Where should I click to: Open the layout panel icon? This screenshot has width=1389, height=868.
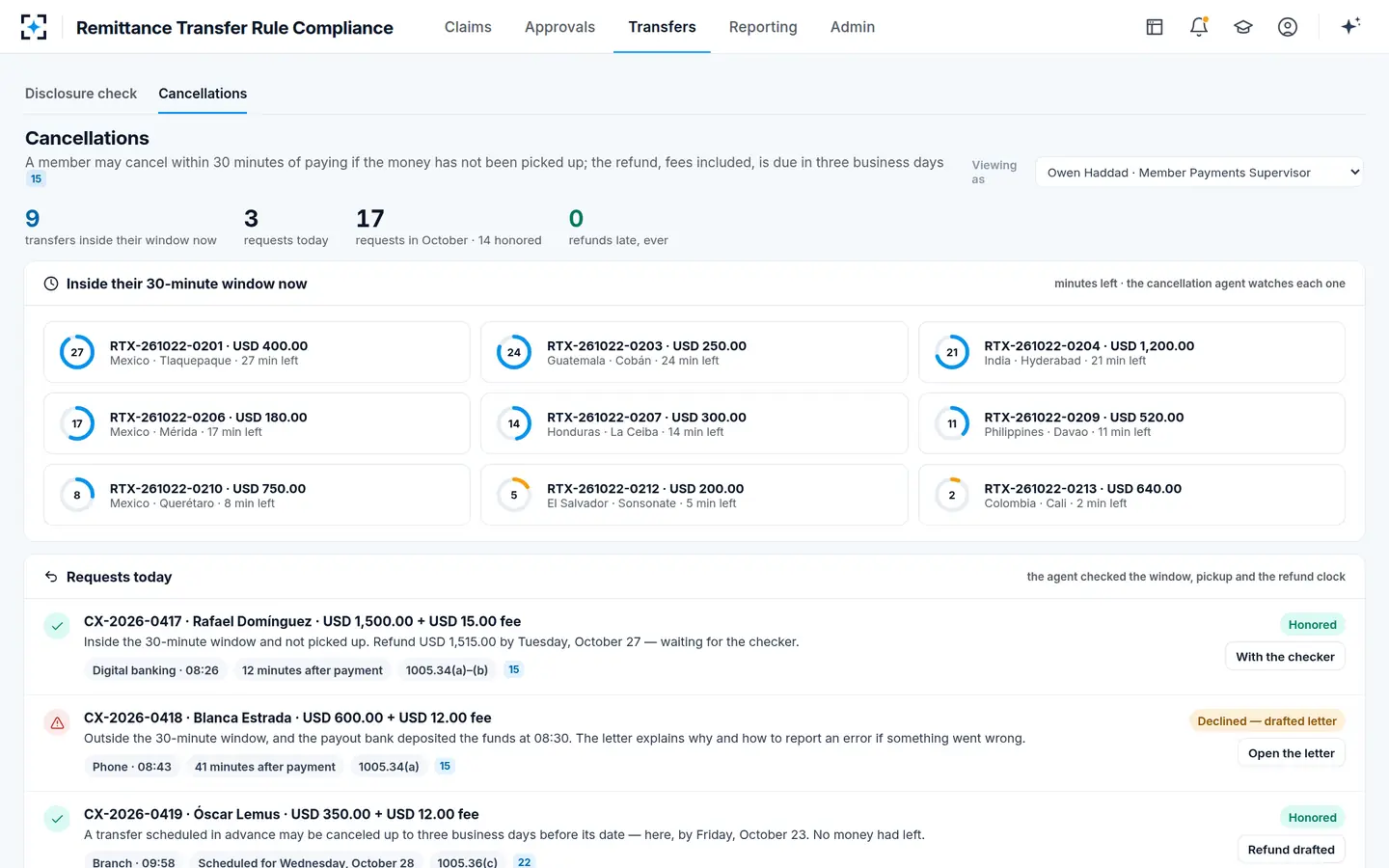[x=1155, y=27]
